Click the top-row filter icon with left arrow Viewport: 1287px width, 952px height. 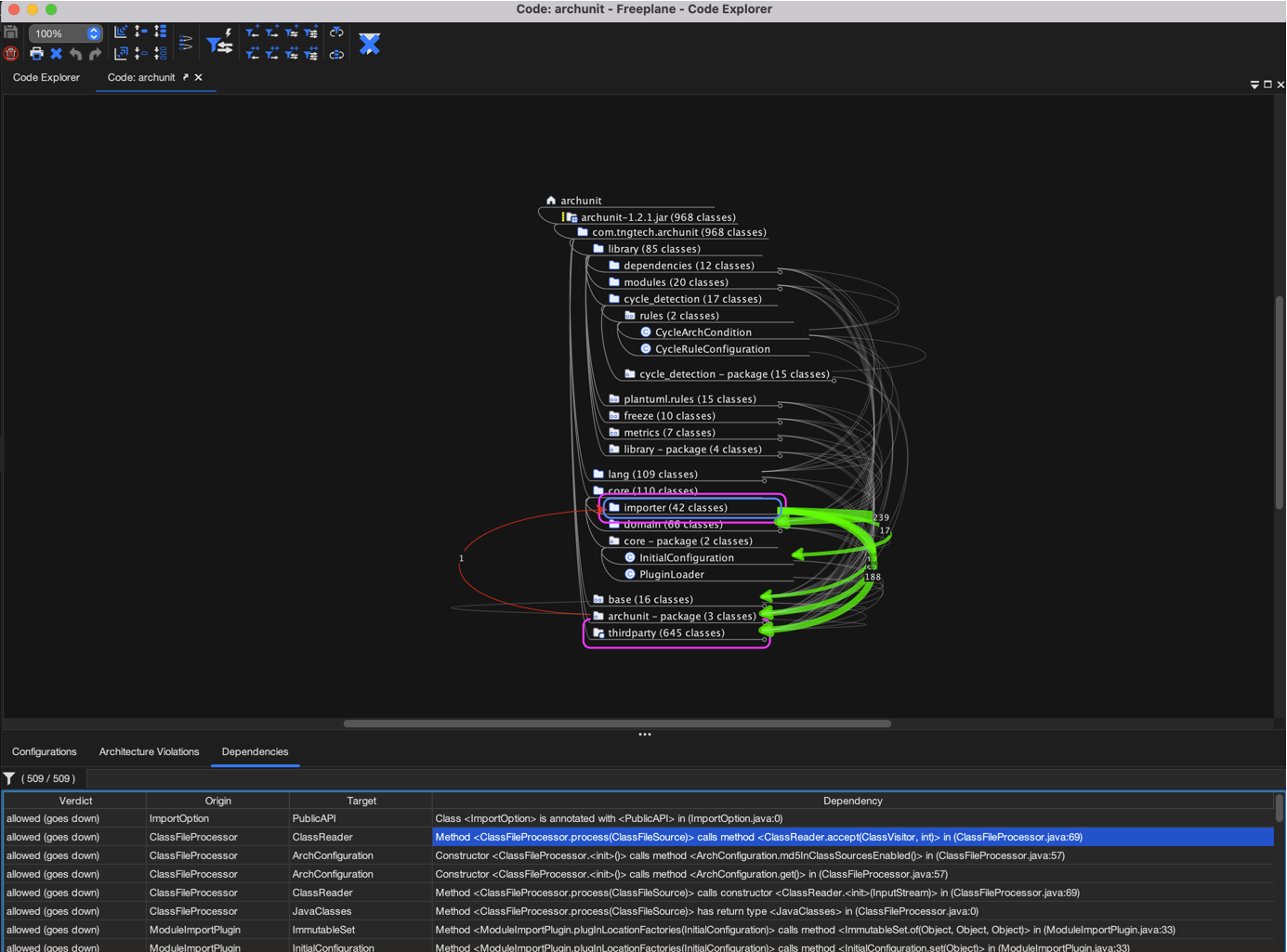click(253, 33)
